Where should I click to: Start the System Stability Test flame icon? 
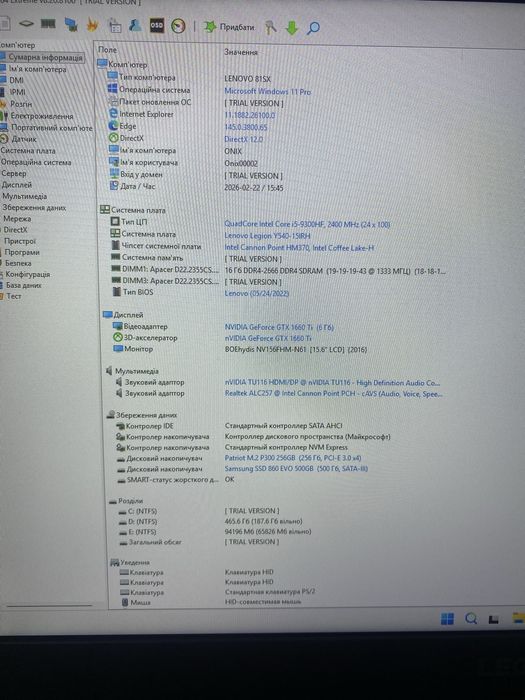pyautogui.click(x=93, y=25)
